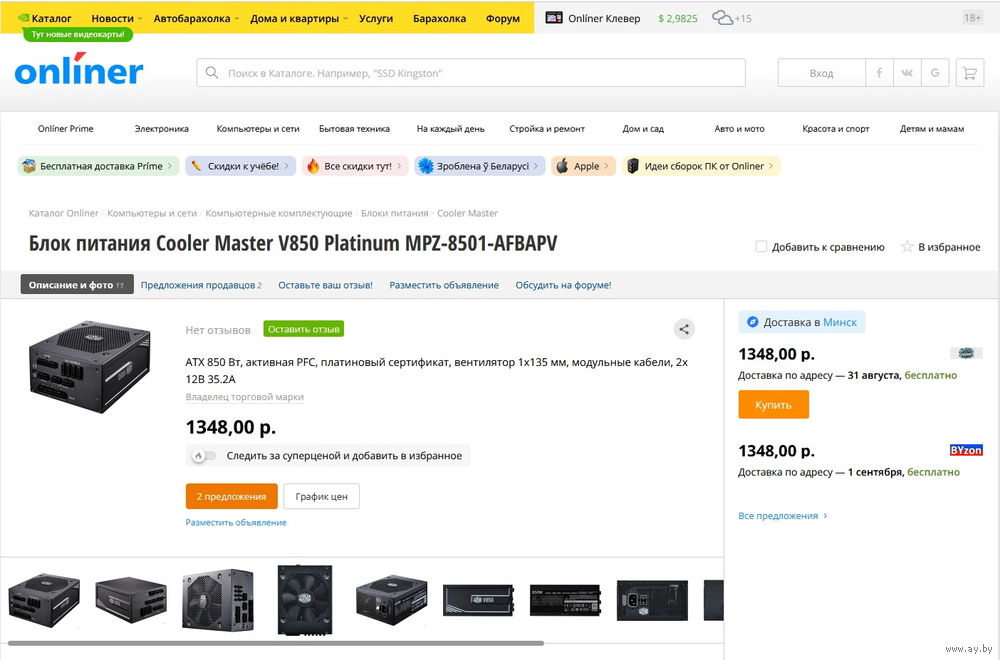Click the catalog search field
The width and height of the screenshot is (1000, 660).
(x=471, y=73)
